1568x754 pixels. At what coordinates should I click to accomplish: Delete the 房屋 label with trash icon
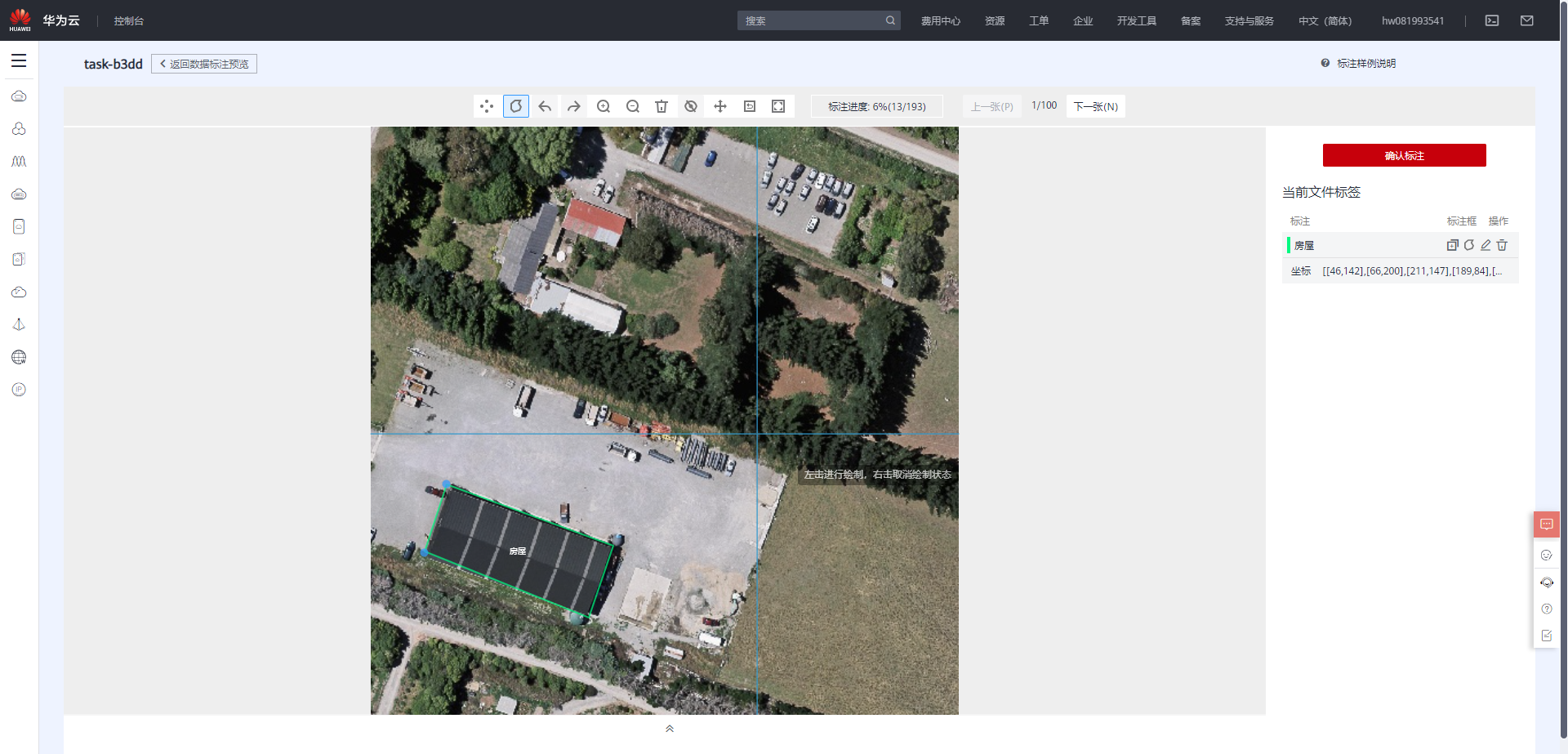[x=1502, y=245]
